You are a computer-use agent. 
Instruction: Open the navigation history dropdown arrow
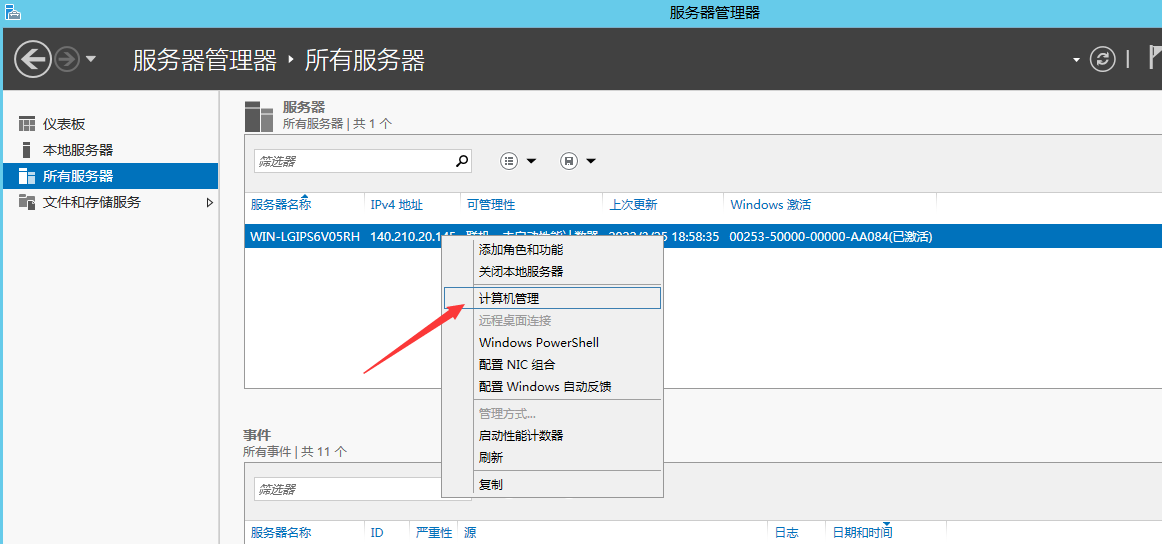point(91,59)
